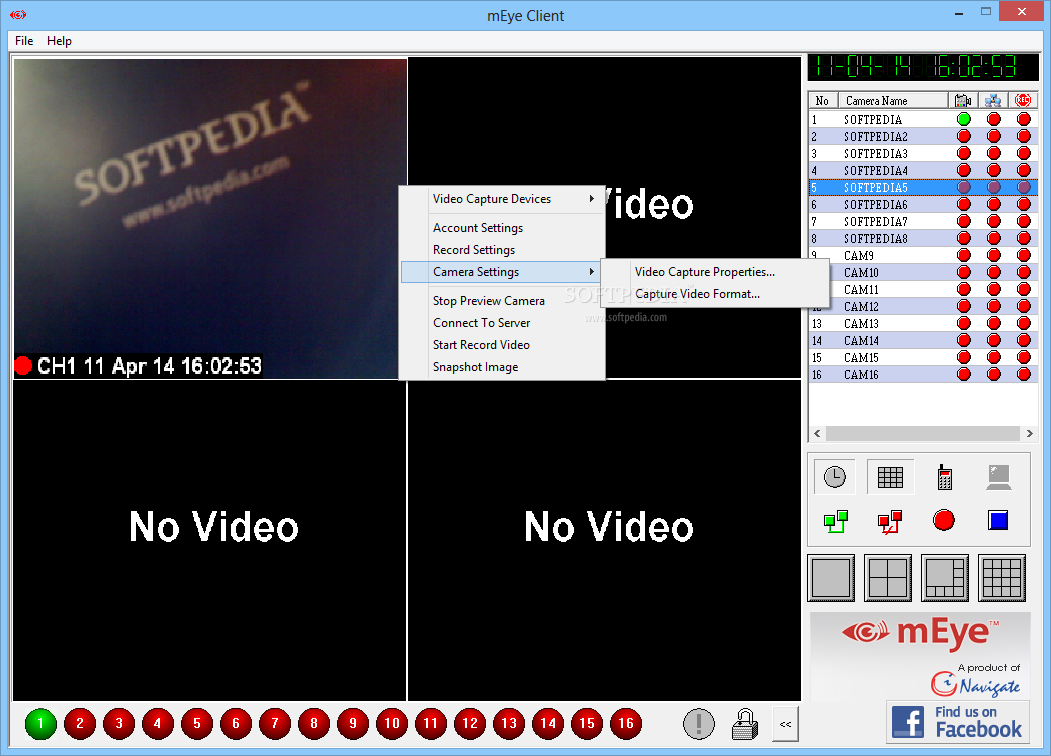Select the SOFTPEDIA5 highlighted row
The width and height of the screenshot is (1051, 756).
[923, 188]
